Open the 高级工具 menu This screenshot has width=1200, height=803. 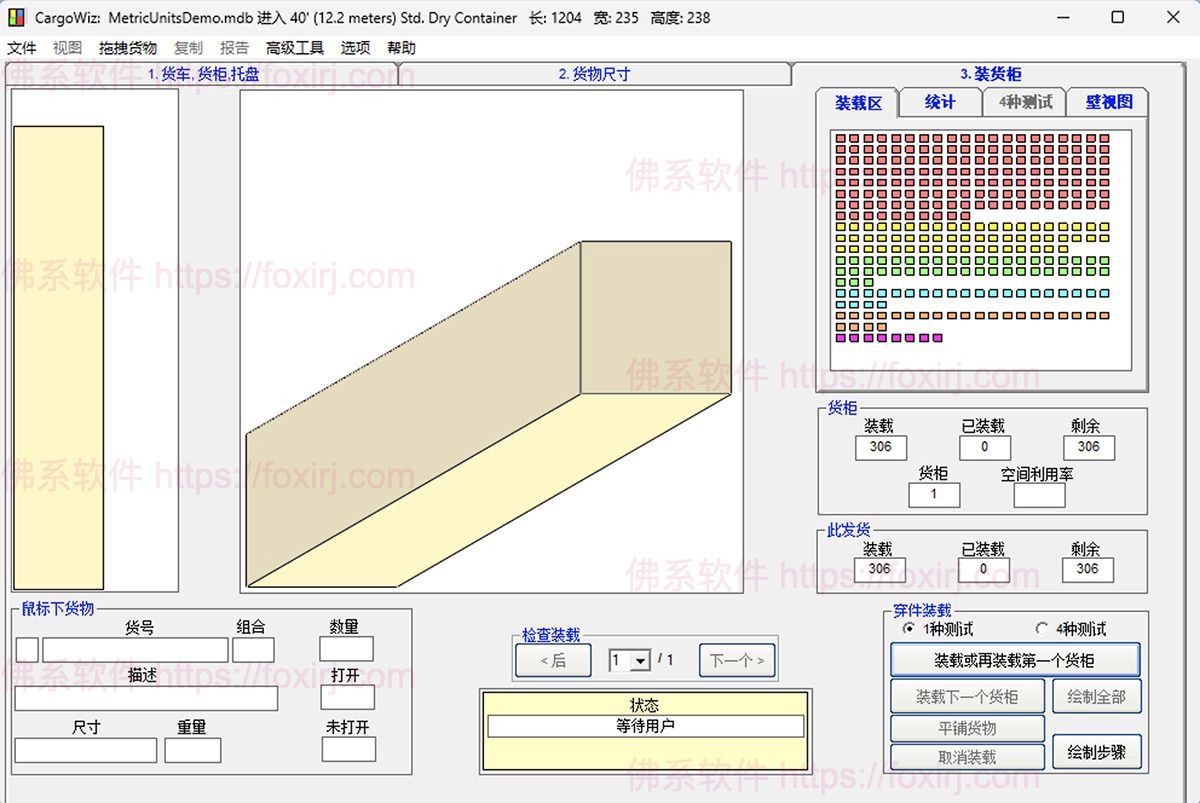pos(295,48)
